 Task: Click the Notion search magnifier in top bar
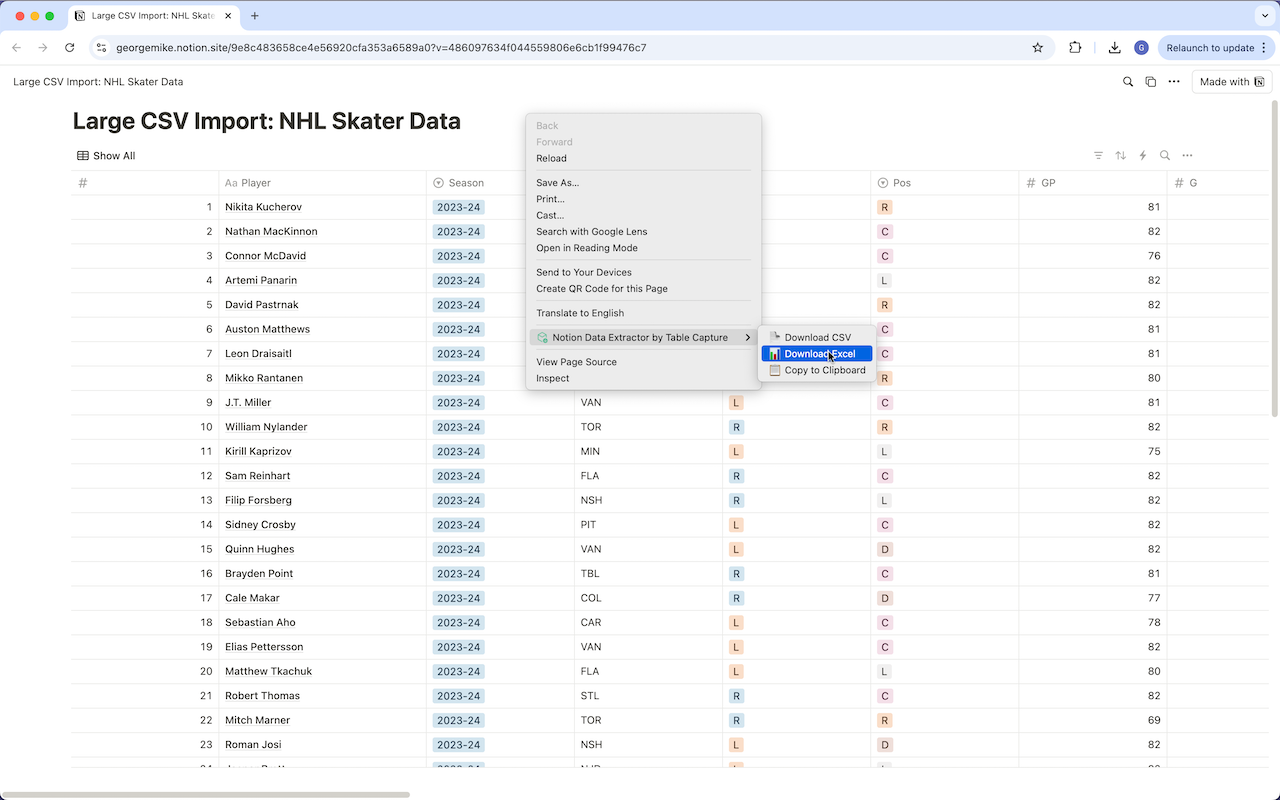click(1128, 82)
